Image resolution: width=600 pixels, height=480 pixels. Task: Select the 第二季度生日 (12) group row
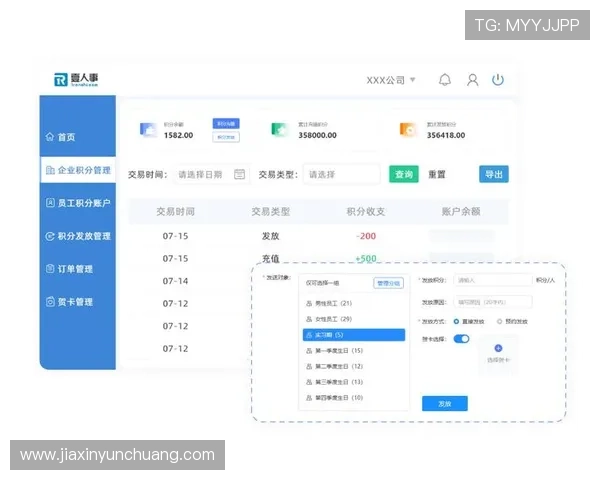tap(354, 366)
